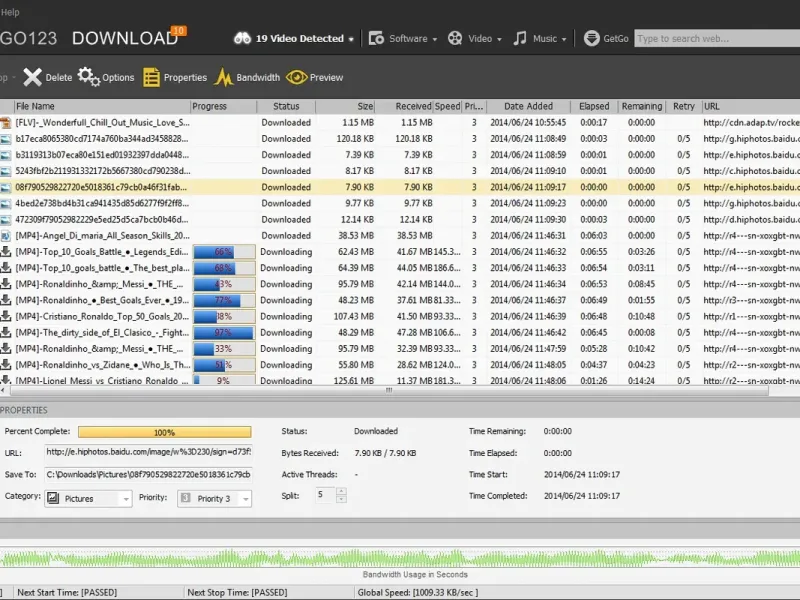Click picture icon for 4bed2e738bd4b31ca file
The height and width of the screenshot is (600, 800).
6,204
